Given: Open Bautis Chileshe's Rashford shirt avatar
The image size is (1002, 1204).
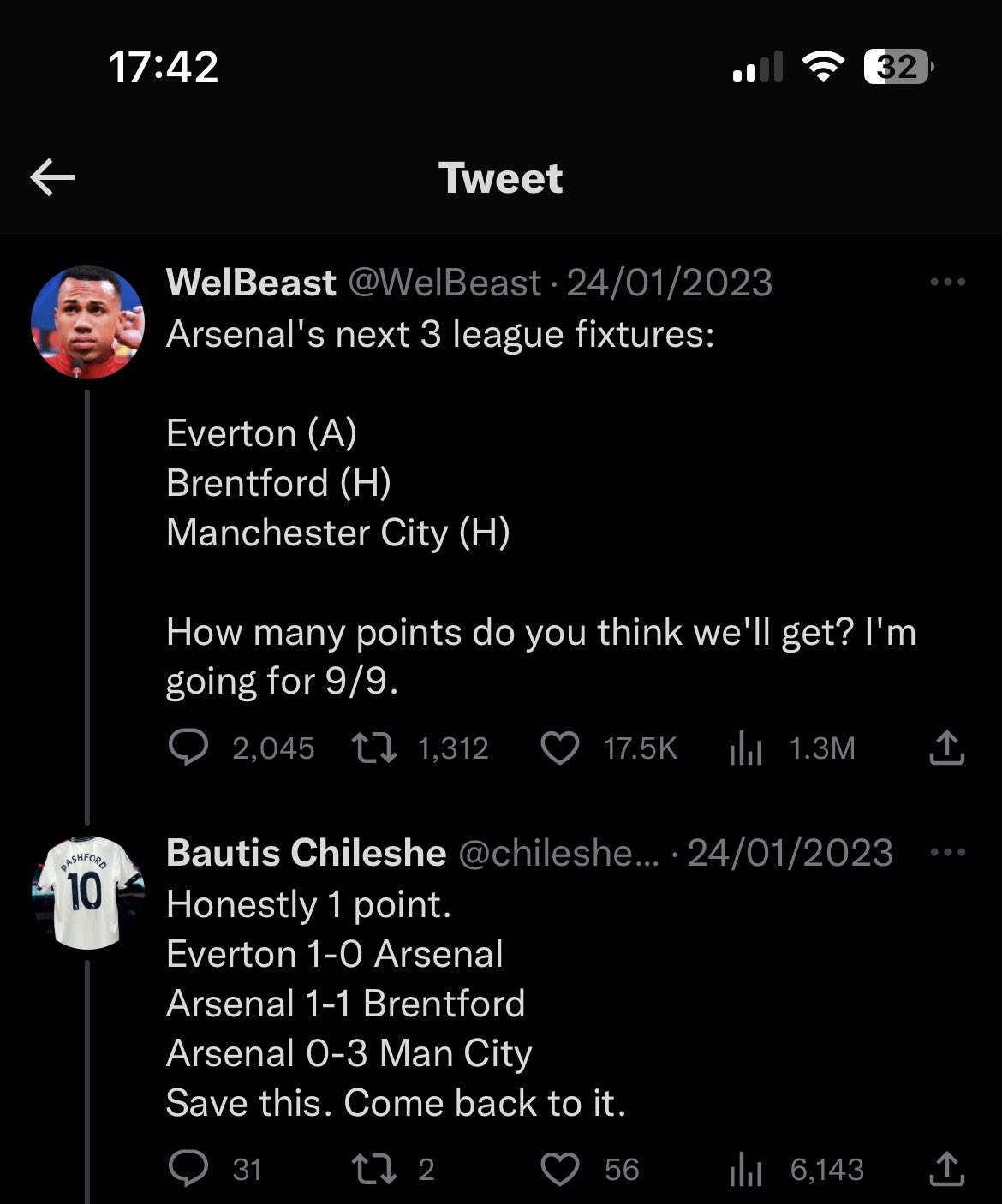Looking at the screenshot, I should (x=87, y=892).
